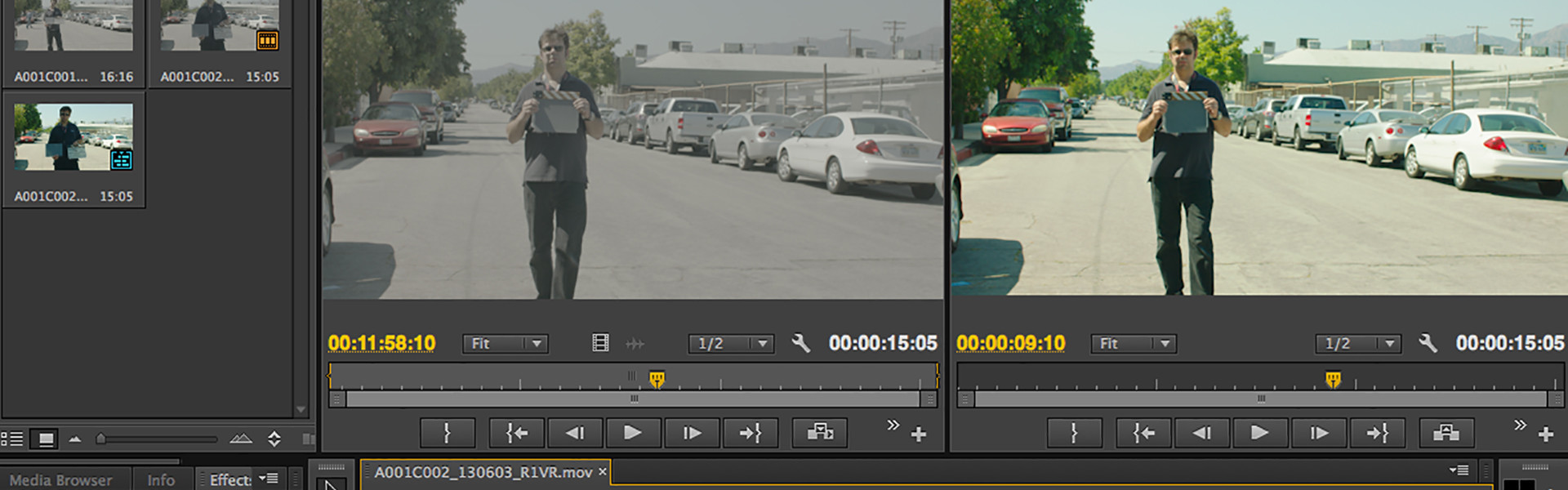Screen dimensions: 1568x490
Task: Switch Project panel to List View
Action: 11,439
